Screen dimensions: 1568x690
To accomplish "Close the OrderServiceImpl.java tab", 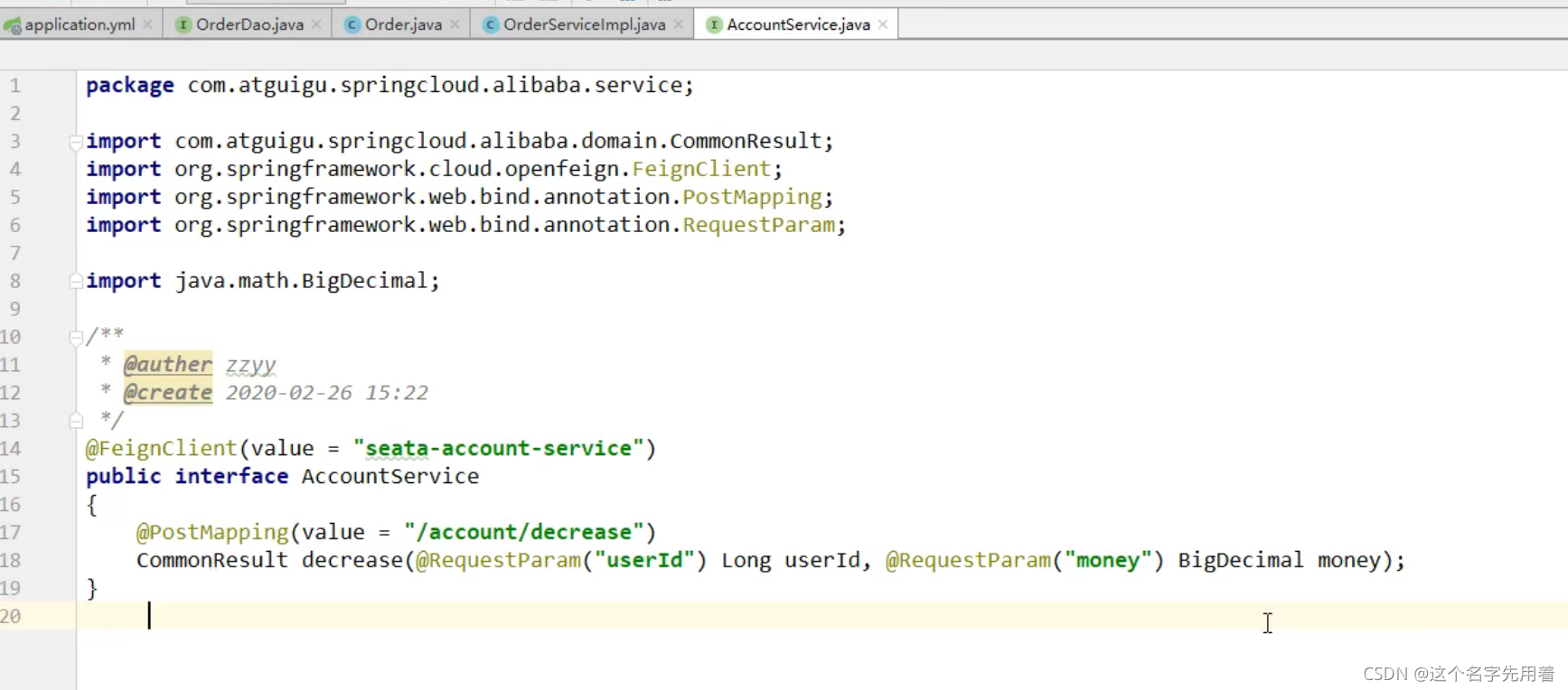I will pyautogui.click(x=678, y=24).
